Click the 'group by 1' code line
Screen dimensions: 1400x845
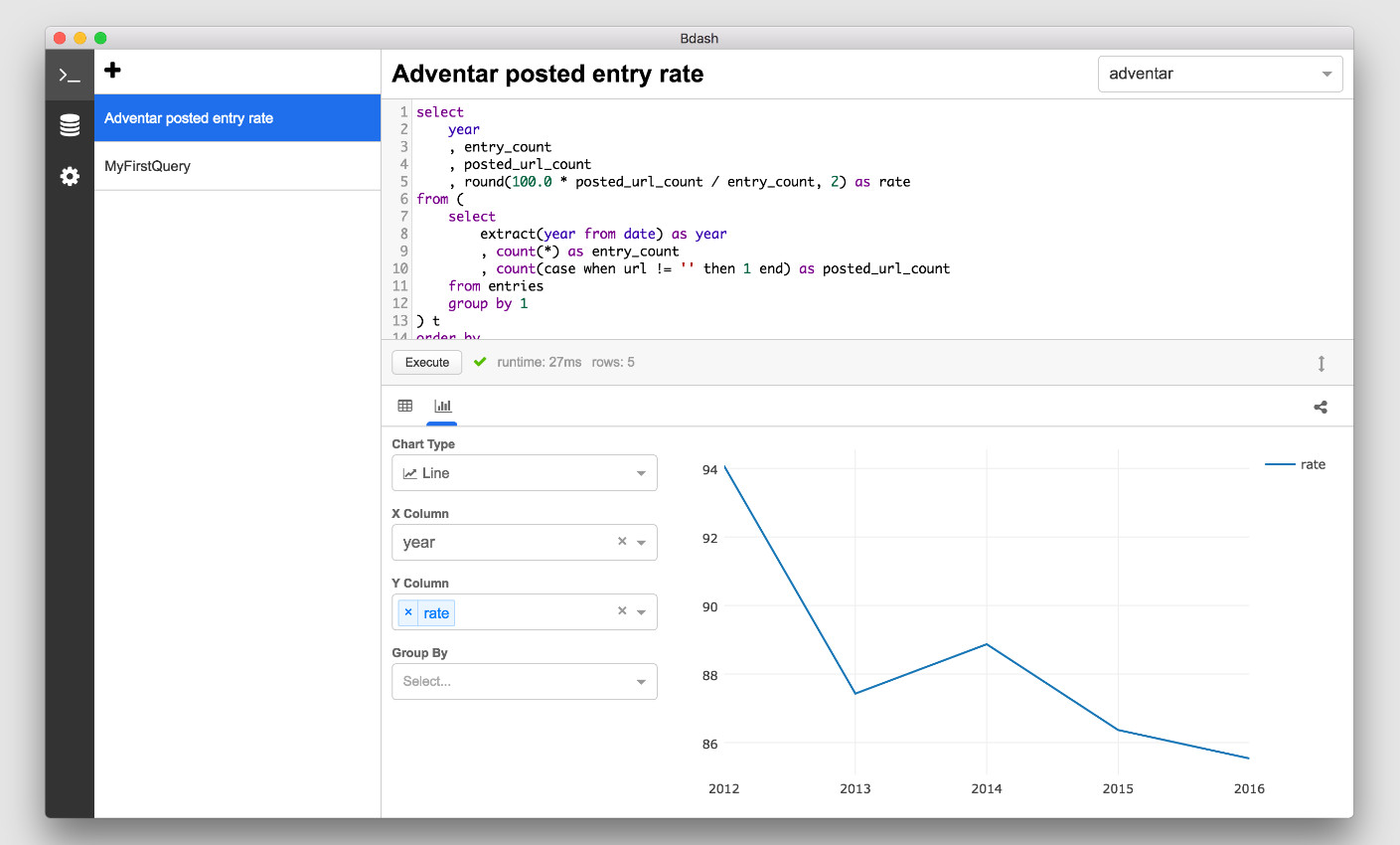pos(488,303)
